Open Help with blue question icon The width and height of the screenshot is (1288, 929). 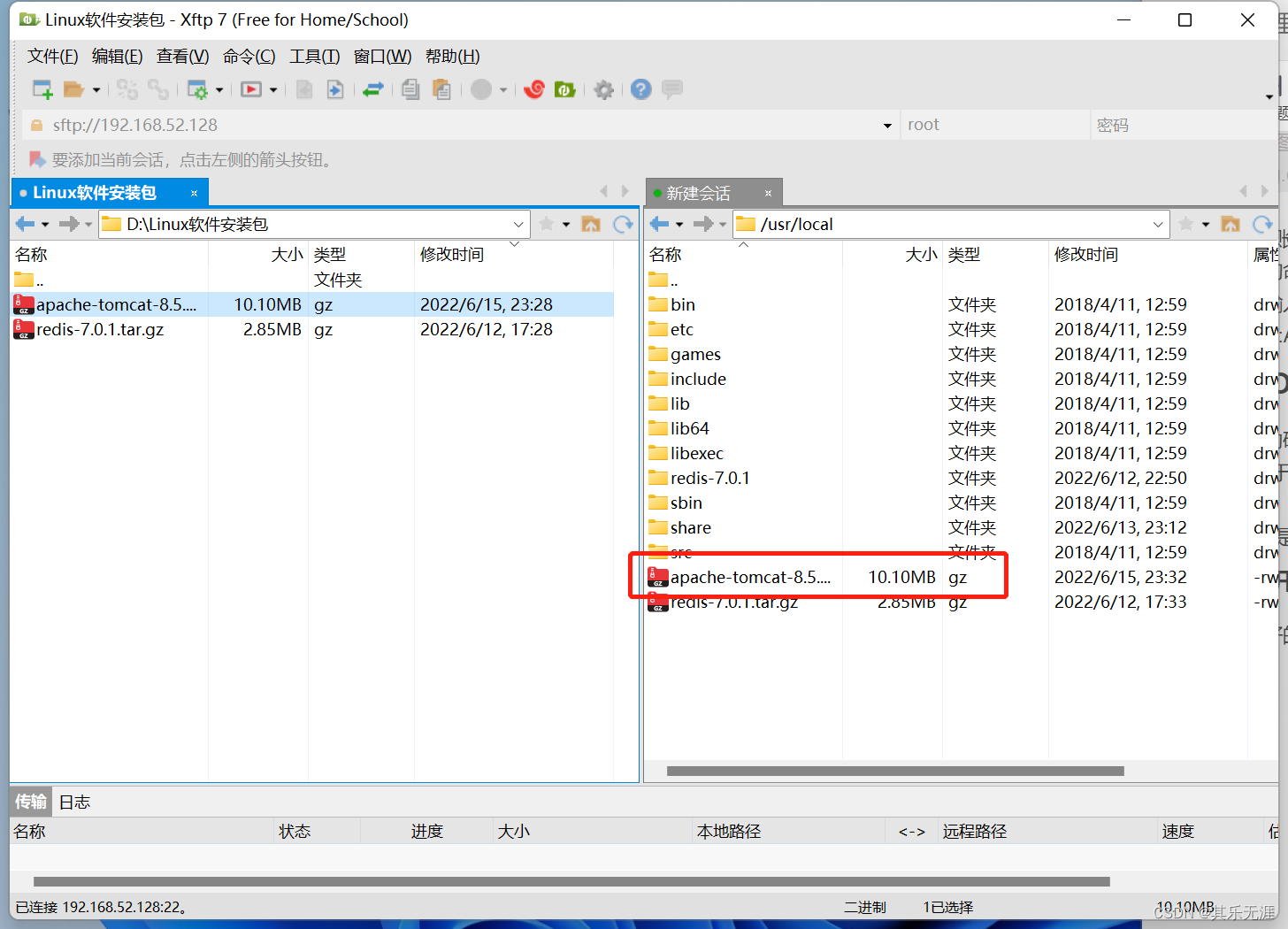coord(641,89)
